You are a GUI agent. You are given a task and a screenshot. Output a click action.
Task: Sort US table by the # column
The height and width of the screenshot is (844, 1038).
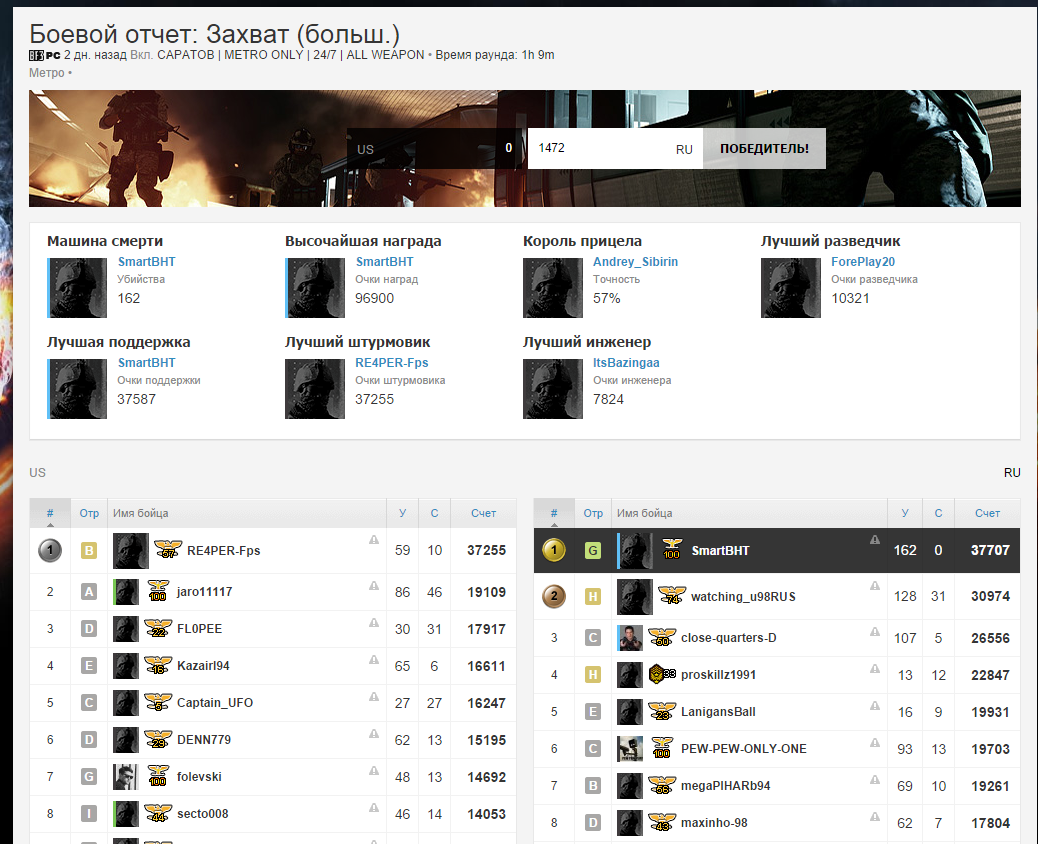pyautogui.click(x=50, y=513)
